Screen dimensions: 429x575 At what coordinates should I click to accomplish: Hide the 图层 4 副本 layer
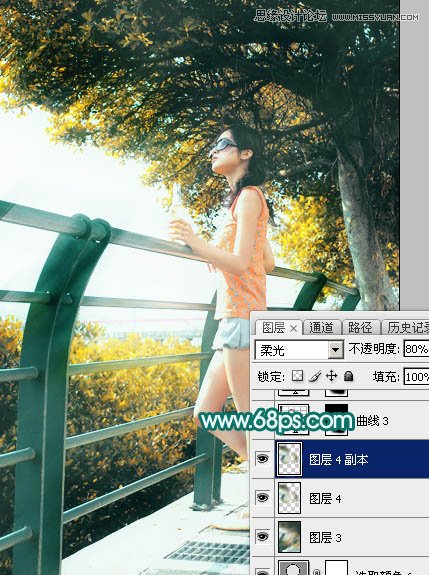262,459
